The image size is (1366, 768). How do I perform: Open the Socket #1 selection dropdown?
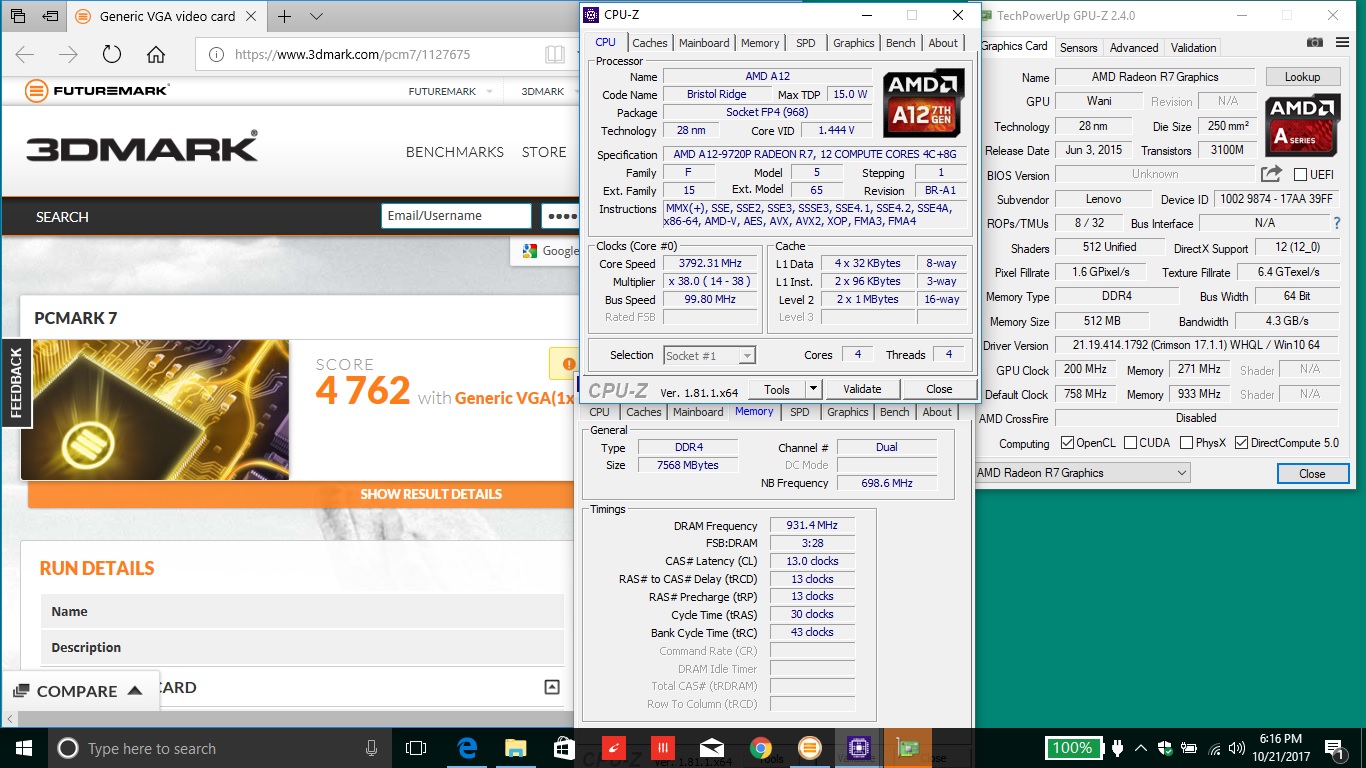point(709,355)
